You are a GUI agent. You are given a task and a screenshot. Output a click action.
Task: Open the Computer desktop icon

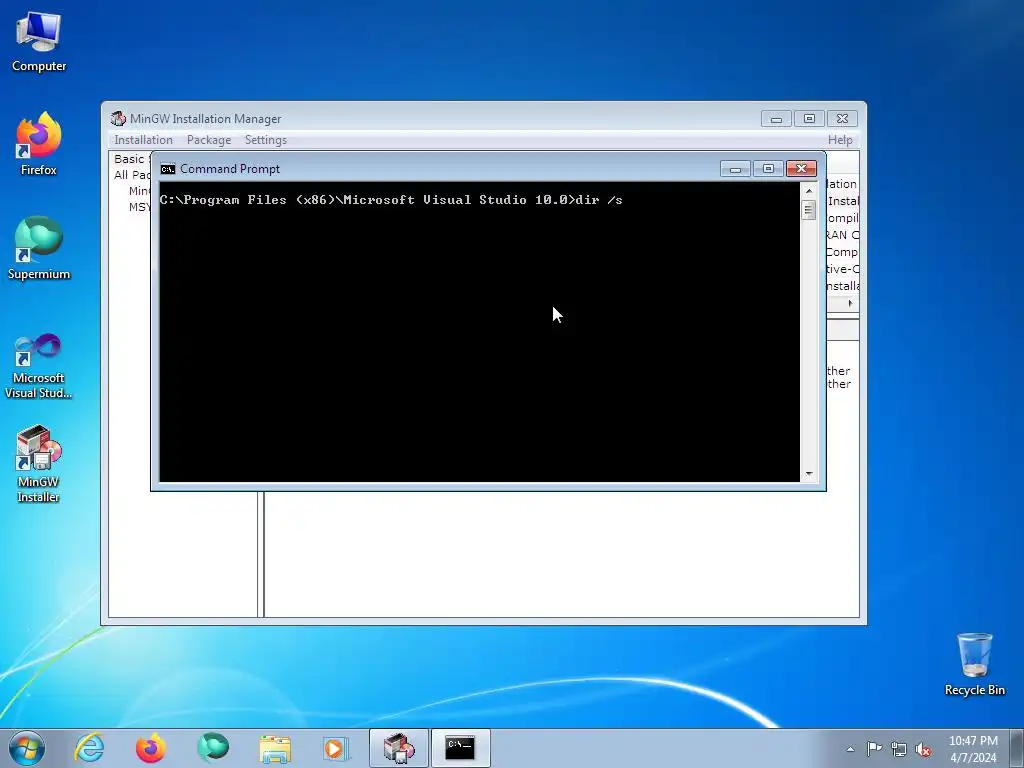pos(39,42)
